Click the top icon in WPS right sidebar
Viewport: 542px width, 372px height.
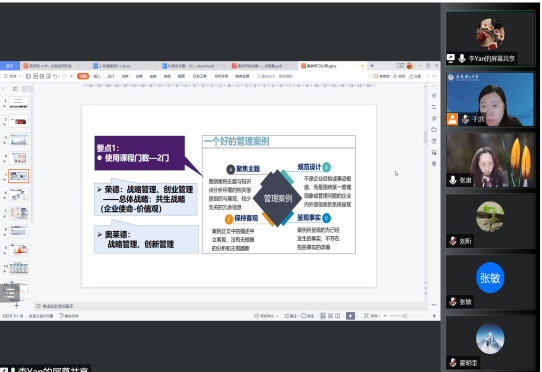(434, 95)
